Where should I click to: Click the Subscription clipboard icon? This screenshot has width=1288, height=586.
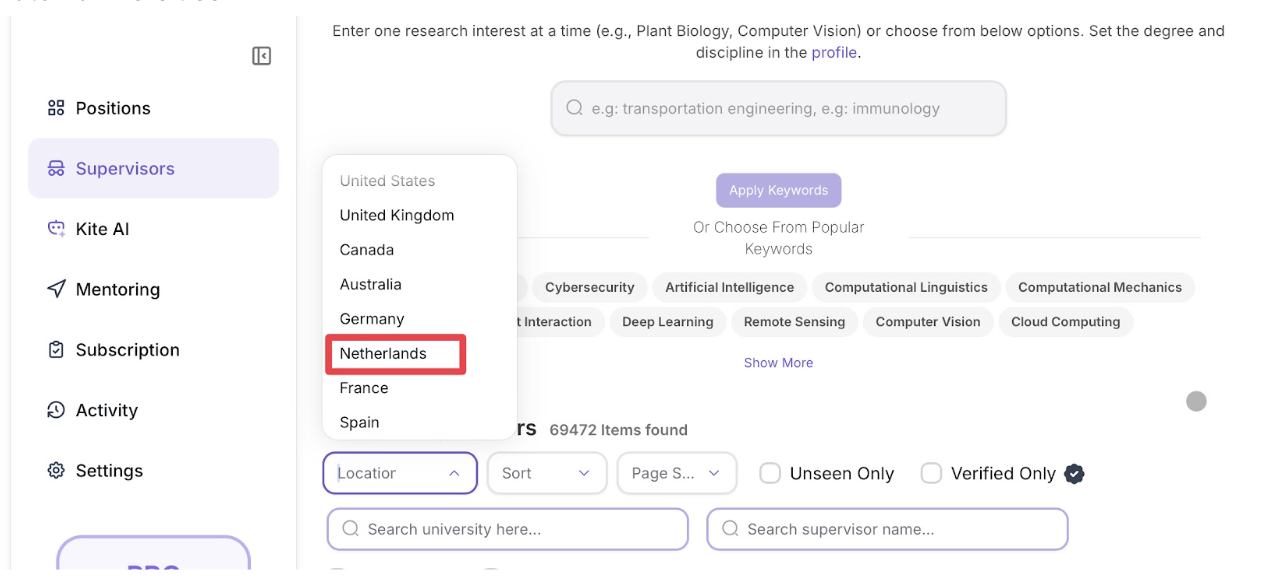[x=56, y=350]
